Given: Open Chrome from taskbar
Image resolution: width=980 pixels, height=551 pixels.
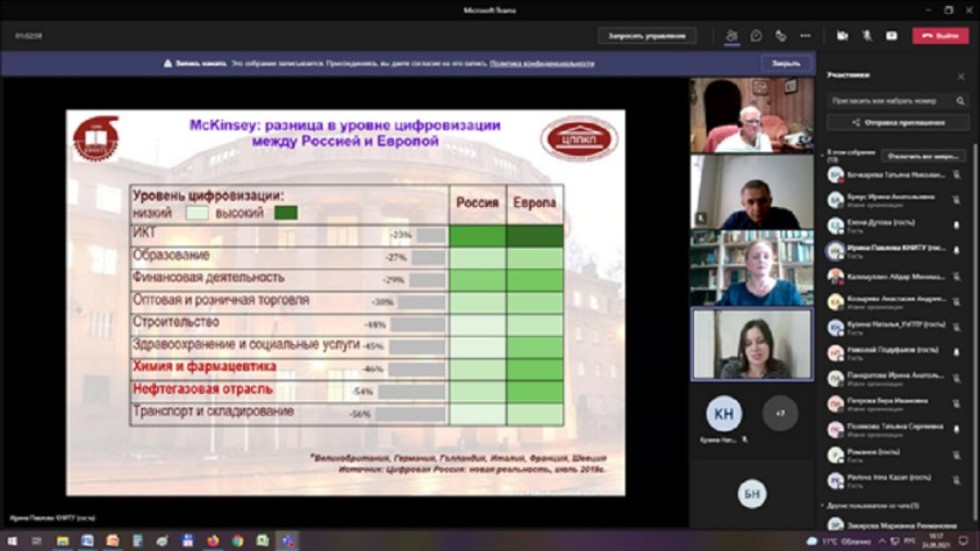Looking at the screenshot, I should 238,541.
